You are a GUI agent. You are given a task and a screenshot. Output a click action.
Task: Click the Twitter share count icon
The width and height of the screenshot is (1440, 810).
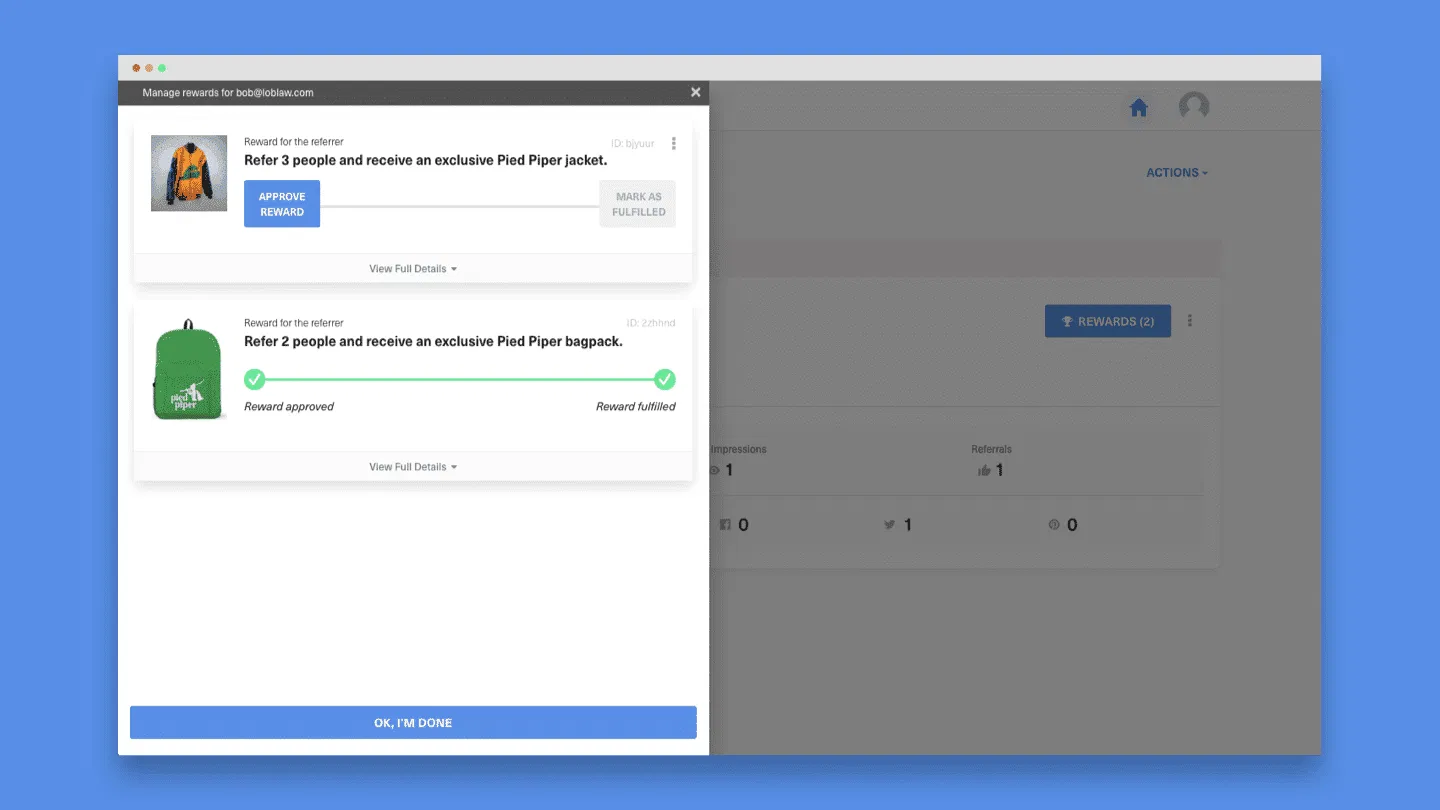tap(889, 525)
